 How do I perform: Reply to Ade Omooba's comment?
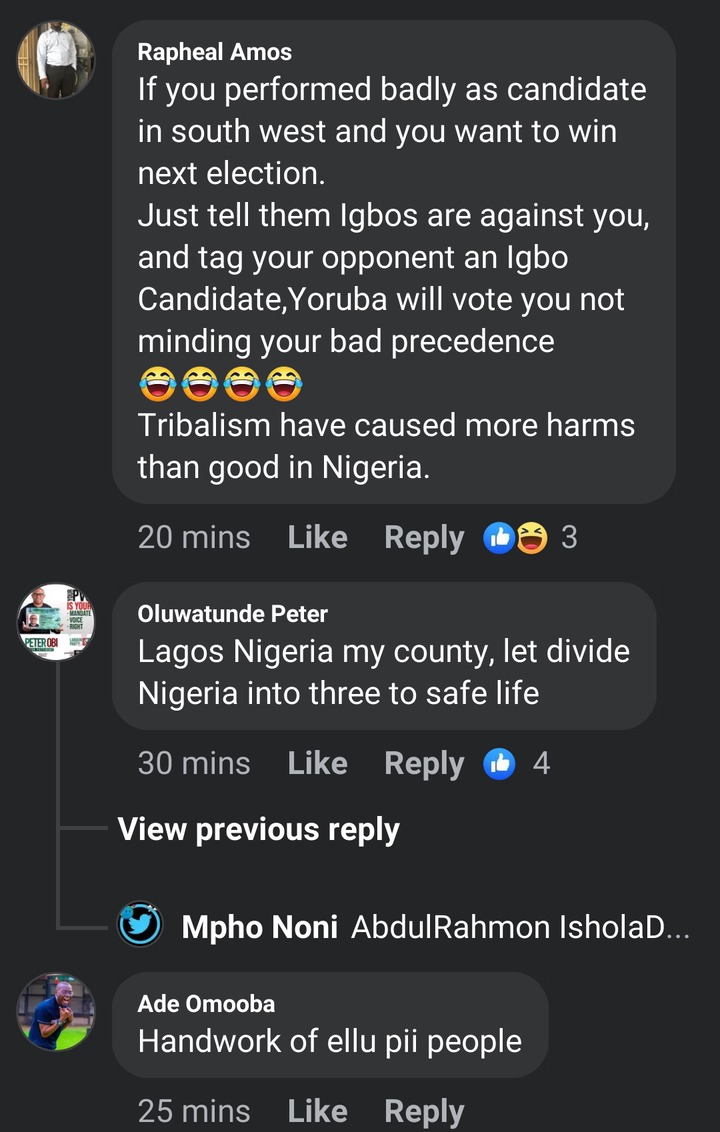pyautogui.click(x=424, y=1111)
